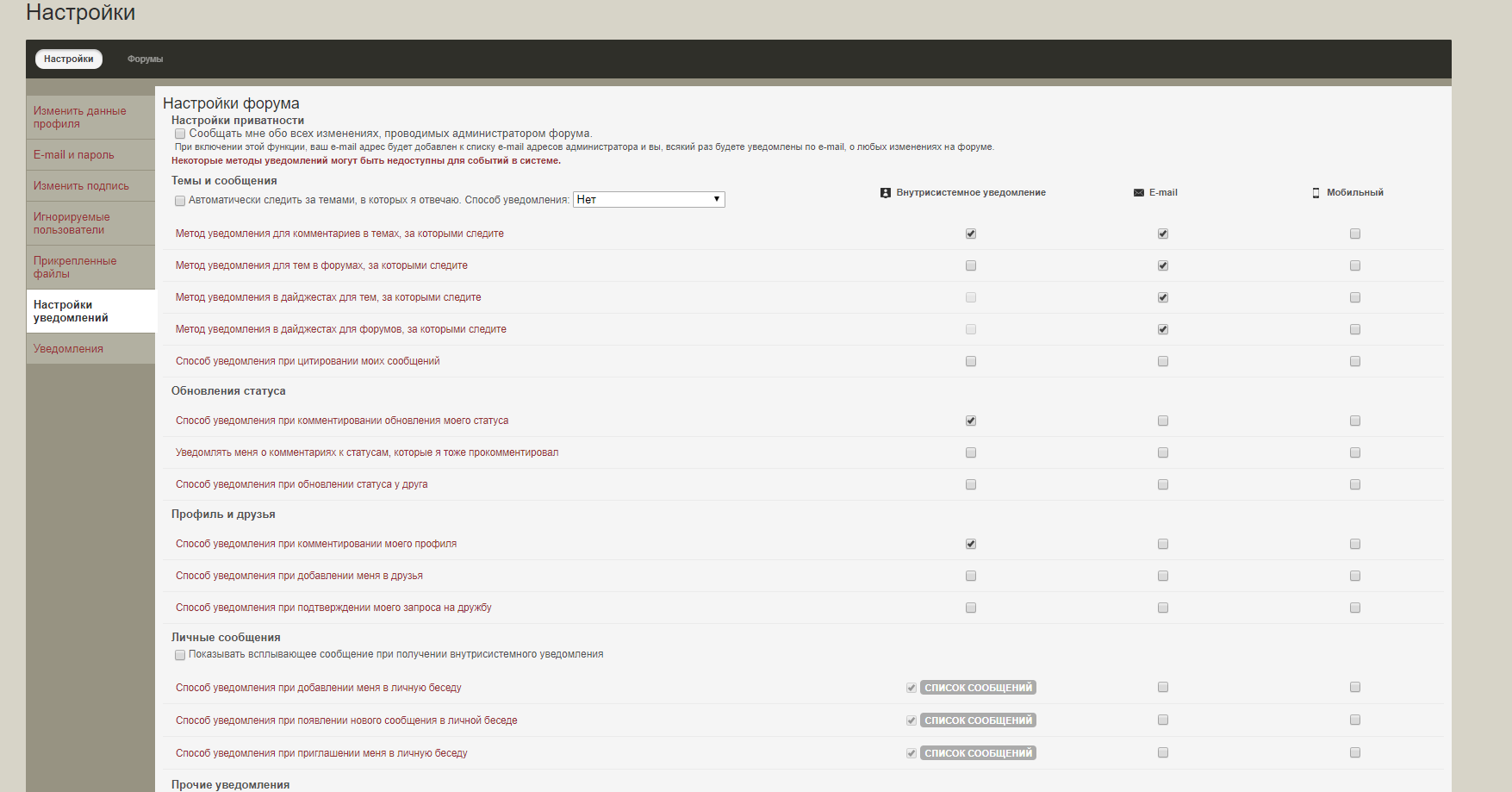Click the E-mail envelope column icon
The image size is (1512, 792).
pos(1139,193)
